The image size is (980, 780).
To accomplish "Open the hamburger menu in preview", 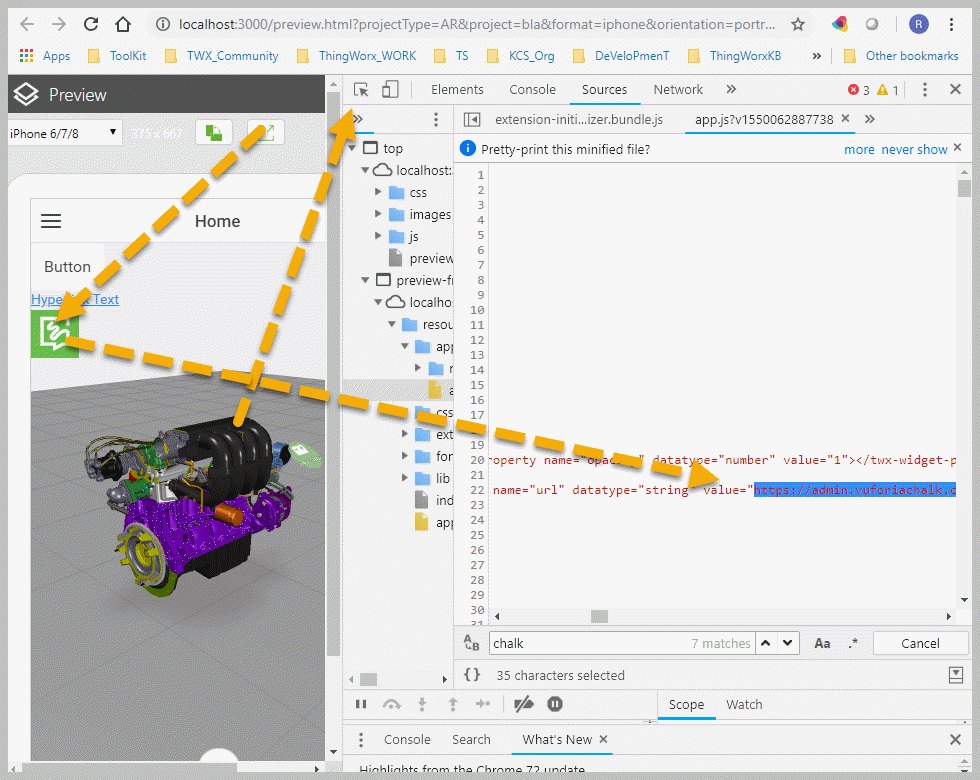I will pyautogui.click(x=51, y=222).
